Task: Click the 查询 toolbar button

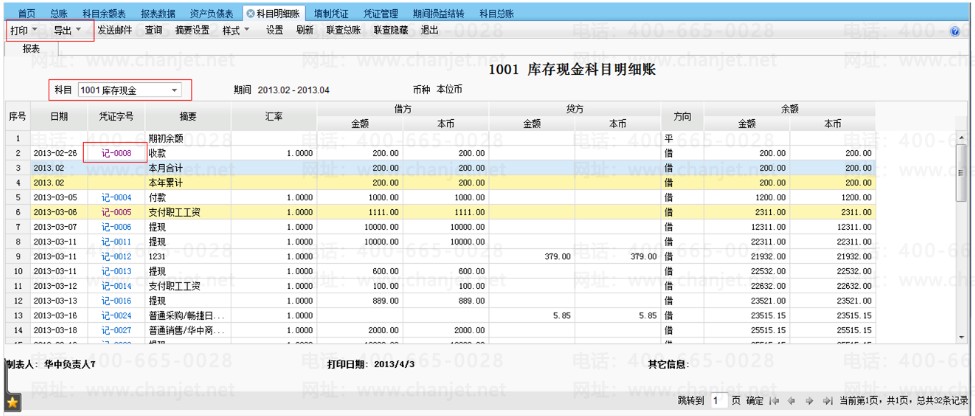Action: click(x=154, y=30)
